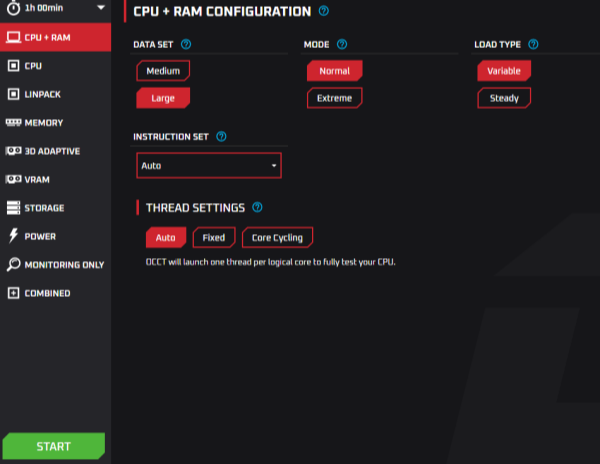Set thread settings to Auto
The image size is (600, 464).
(x=166, y=238)
